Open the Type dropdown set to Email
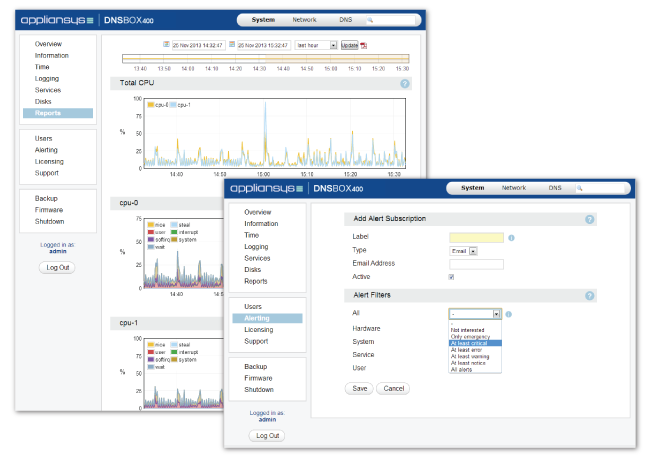This screenshot has height=473, width=650. coord(463,251)
